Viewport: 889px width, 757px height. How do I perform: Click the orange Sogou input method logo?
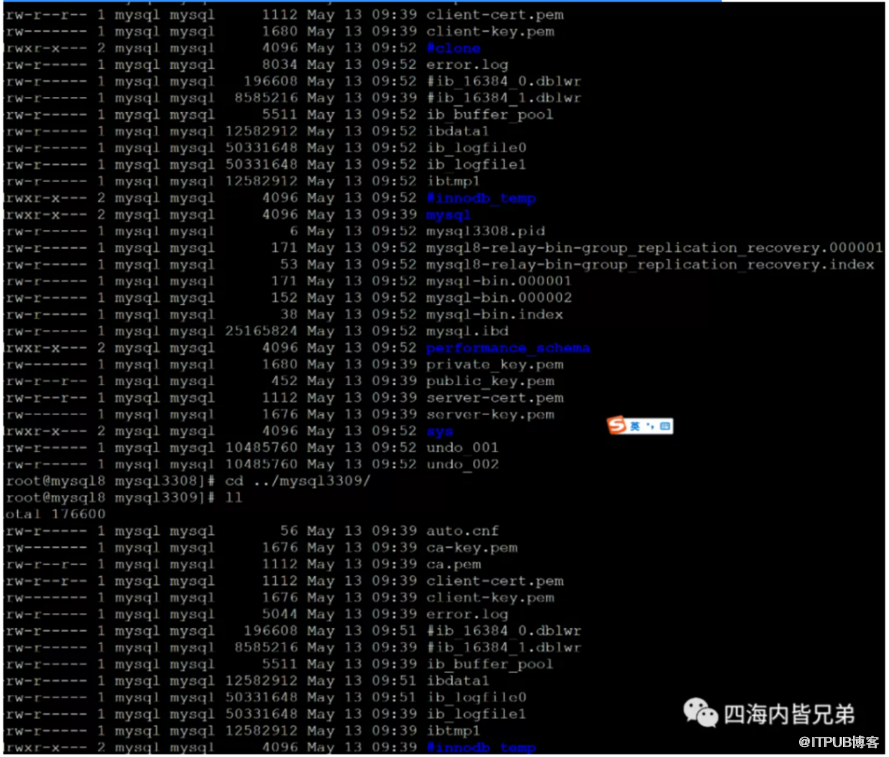pyautogui.click(x=617, y=425)
